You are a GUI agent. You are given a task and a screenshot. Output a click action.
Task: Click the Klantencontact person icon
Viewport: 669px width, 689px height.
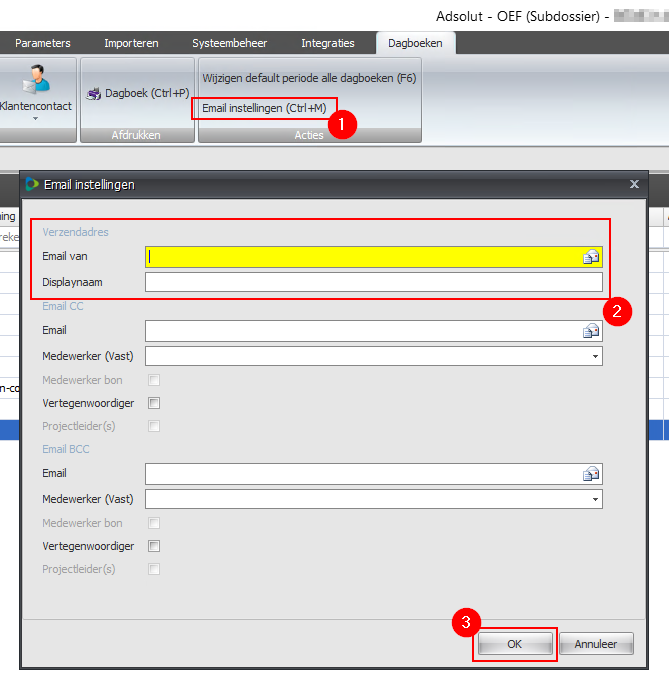coord(38,79)
